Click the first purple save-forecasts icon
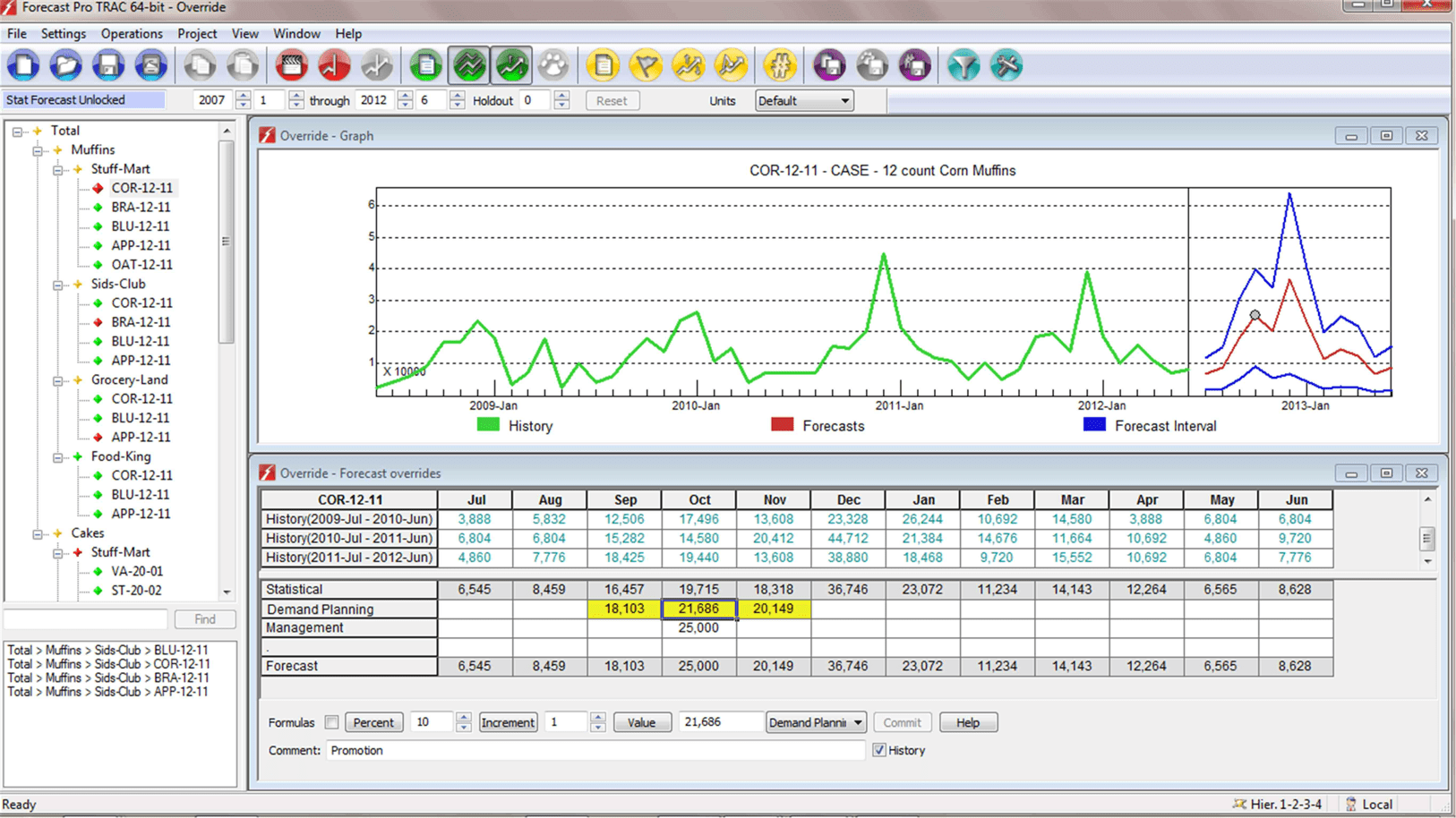The image size is (1456, 818). pos(829,65)
